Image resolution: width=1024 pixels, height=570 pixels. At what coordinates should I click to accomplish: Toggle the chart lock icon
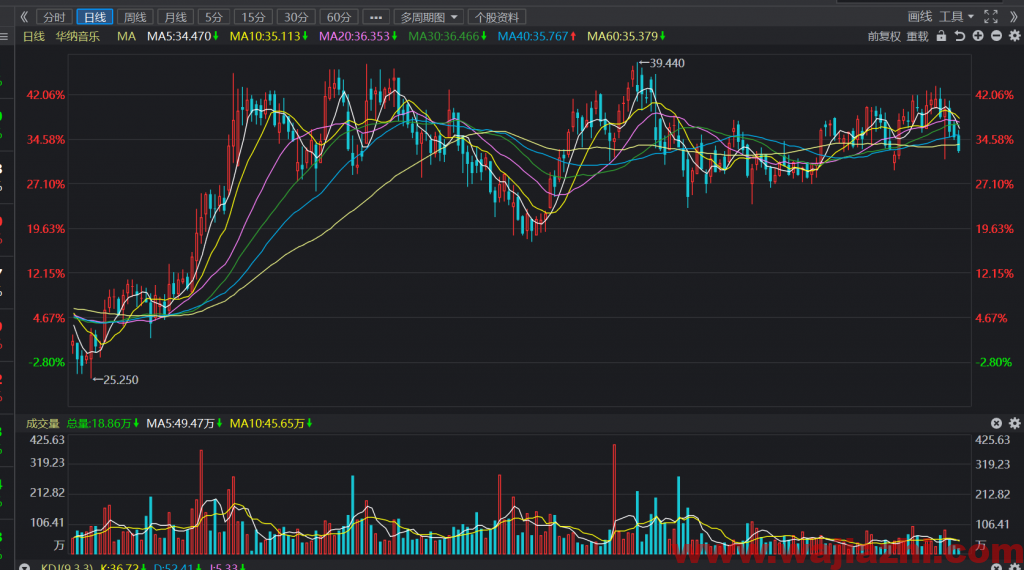(x=941, y=37)
